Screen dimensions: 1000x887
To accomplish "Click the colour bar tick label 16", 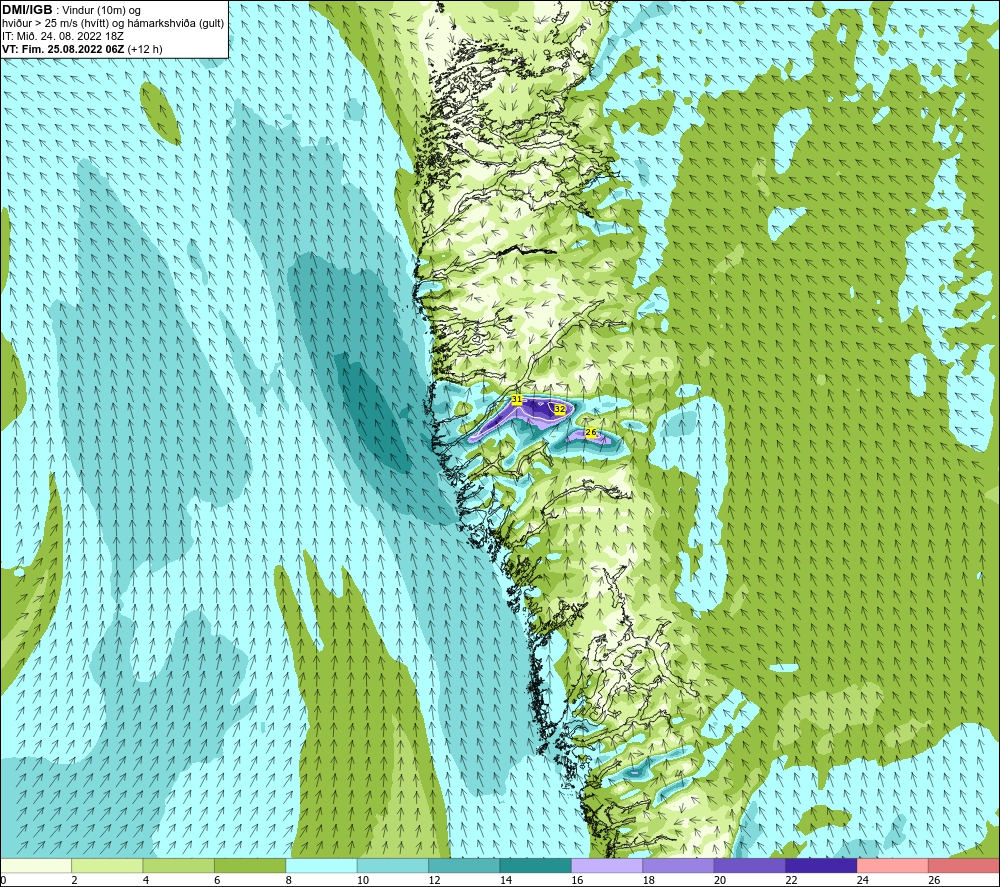I will [x=577, y=880].
